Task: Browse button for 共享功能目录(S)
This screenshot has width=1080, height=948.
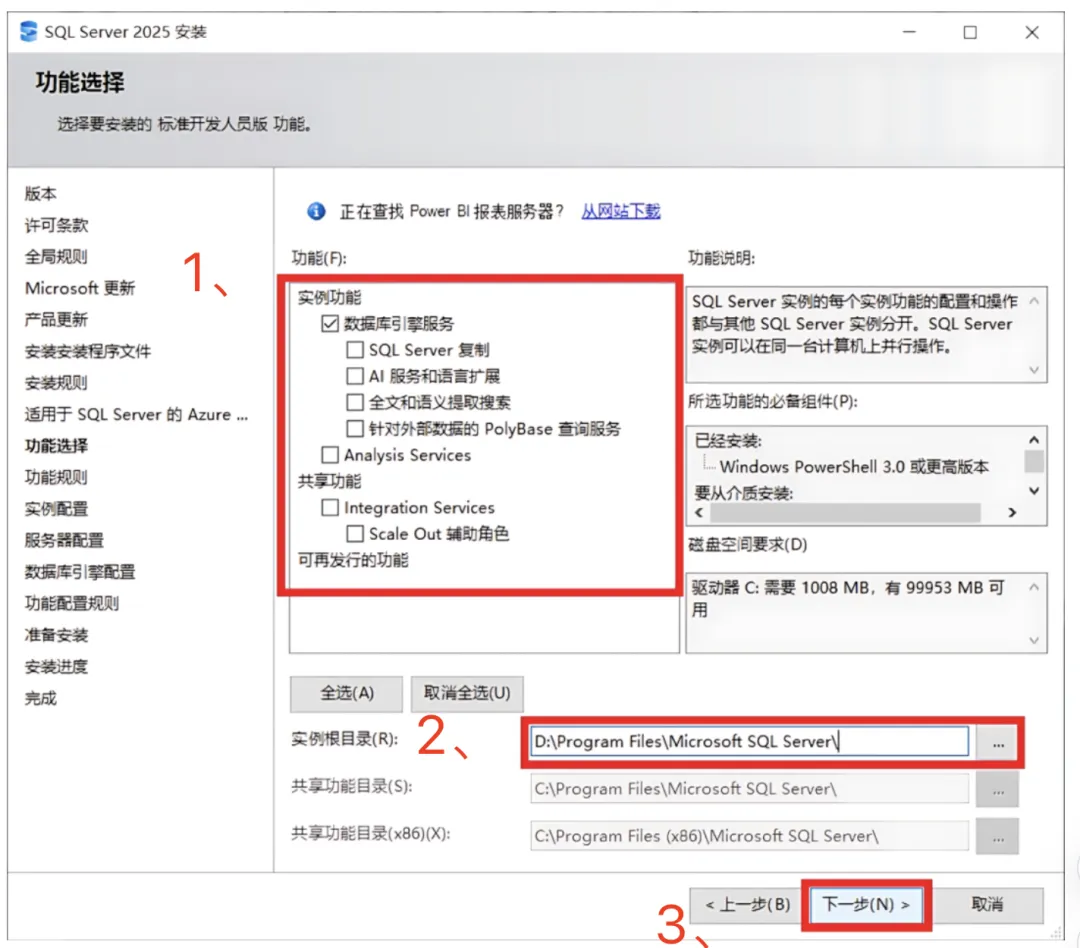Action: click(997, 790)
